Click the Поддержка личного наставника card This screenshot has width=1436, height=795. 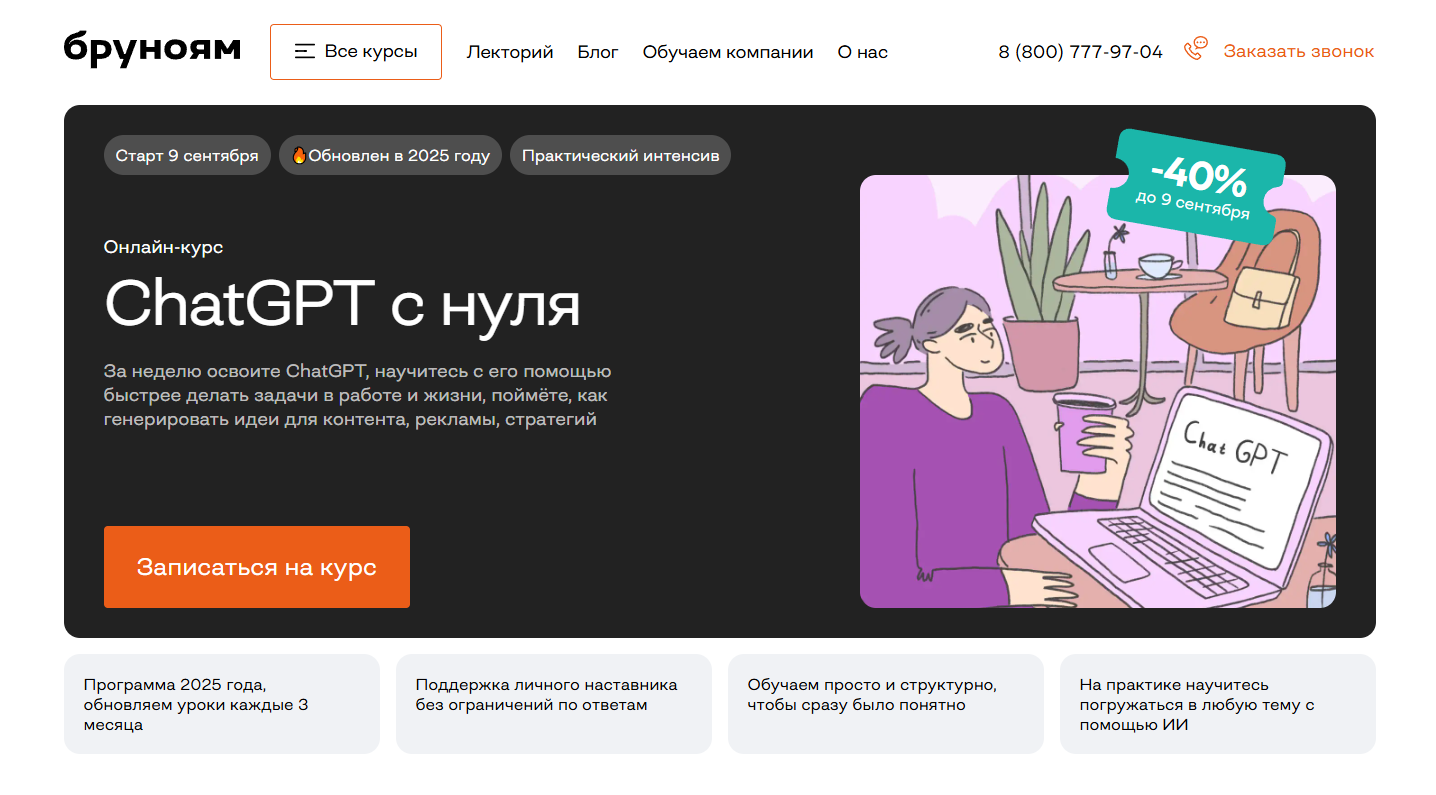click(554, 704)
